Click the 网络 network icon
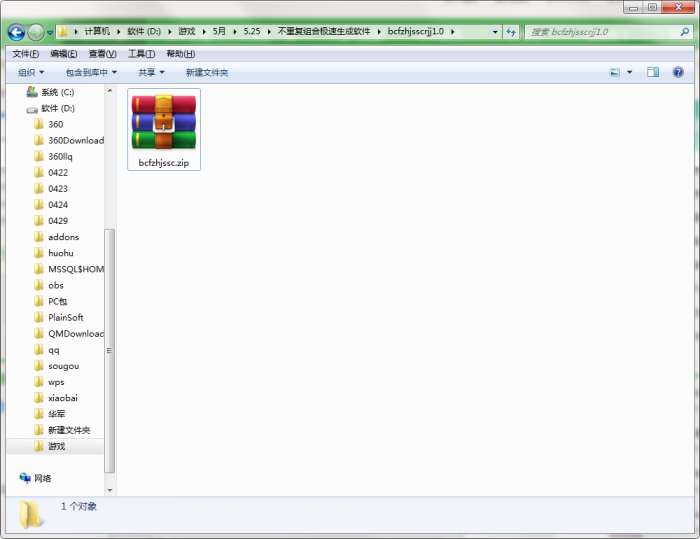This screenshot has width=700, height=539. click(25, 478)
